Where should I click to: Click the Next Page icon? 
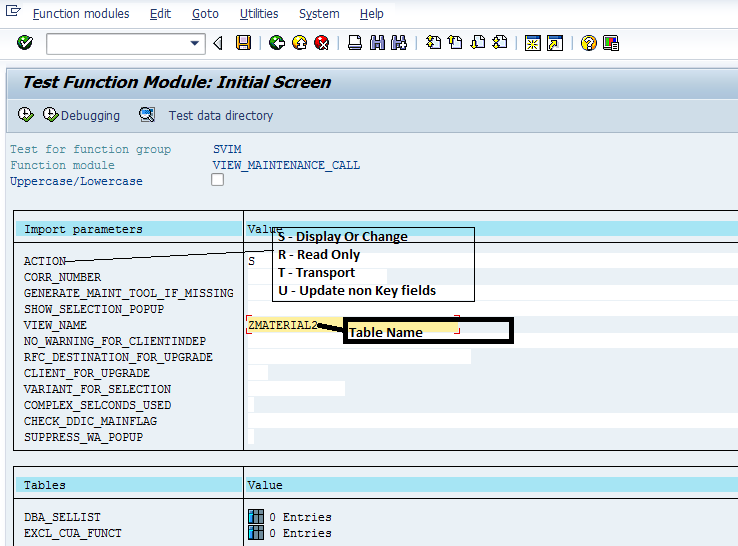[x=478, y=43]
